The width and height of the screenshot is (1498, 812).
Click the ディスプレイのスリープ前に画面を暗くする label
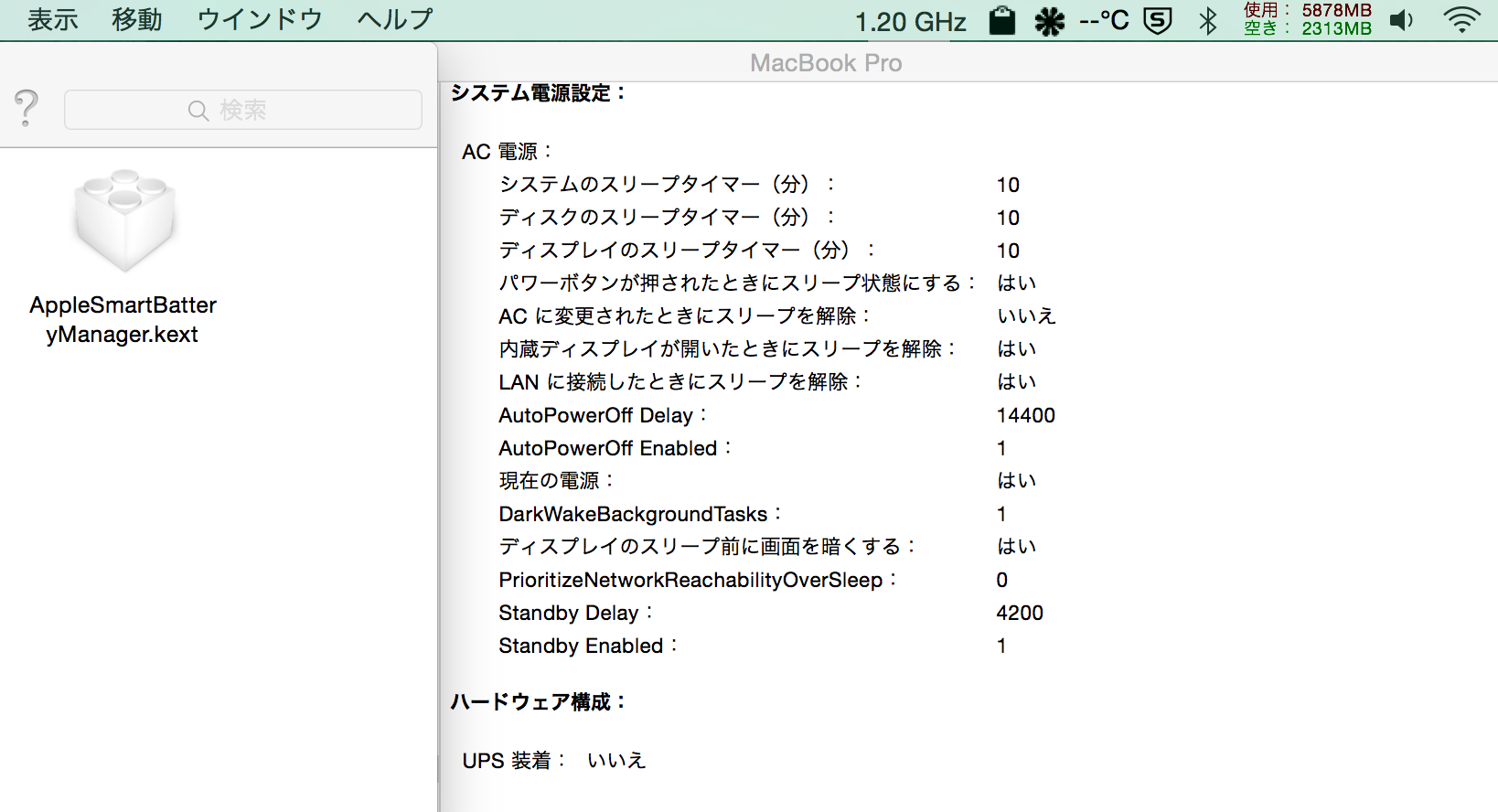707,546
